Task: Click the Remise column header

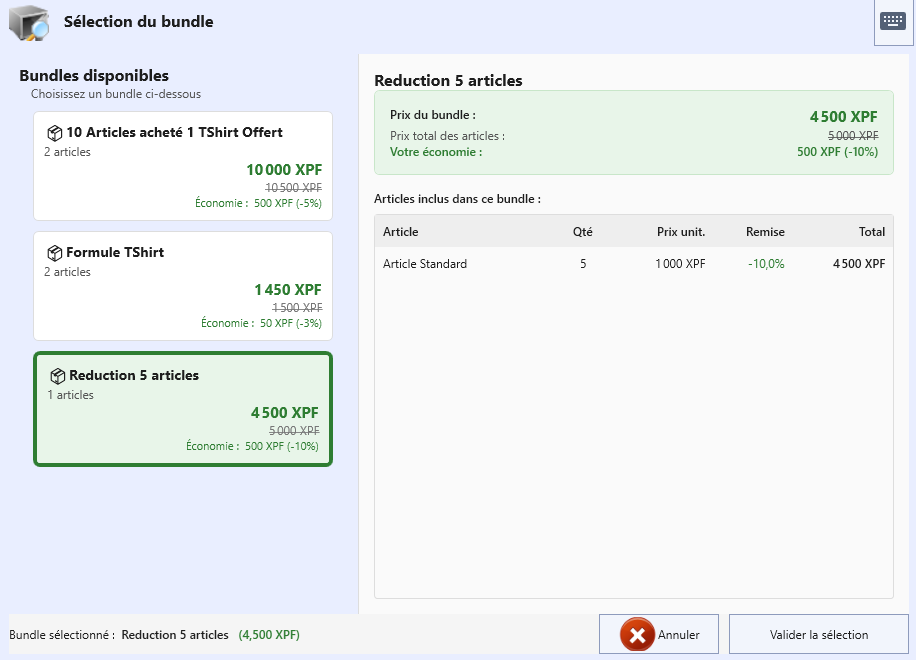Action: click(x=765, y=232)
